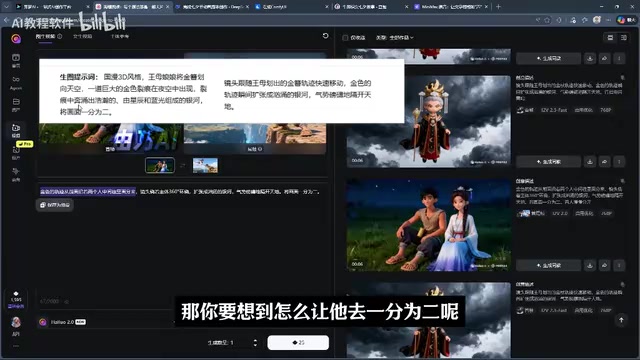Select the subject reference tab
Viewport: 640px width, 360px height.
pyautogui.click(x=120, y=36)
